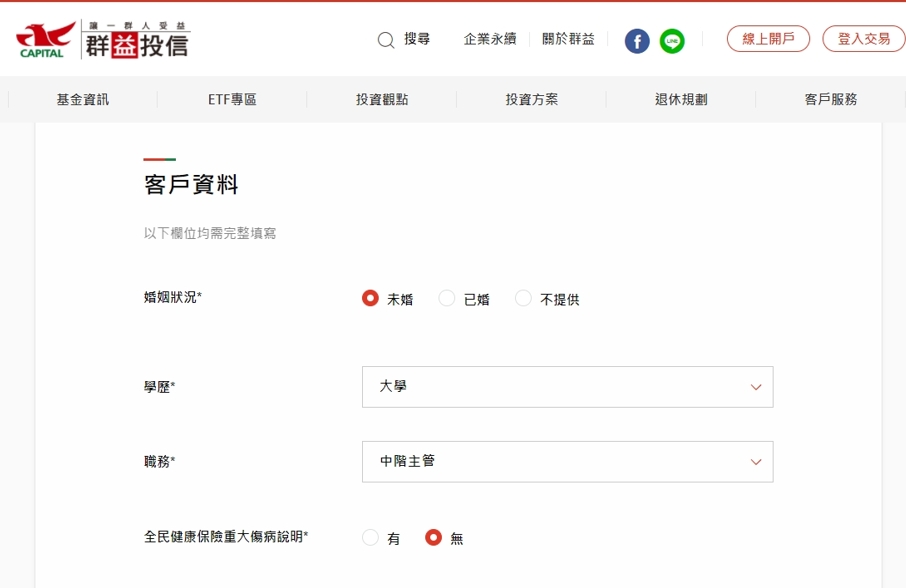Select 無 for major illness declaration
The height and width of the screenshot is (588, 906).
click(x=433, y=538)
